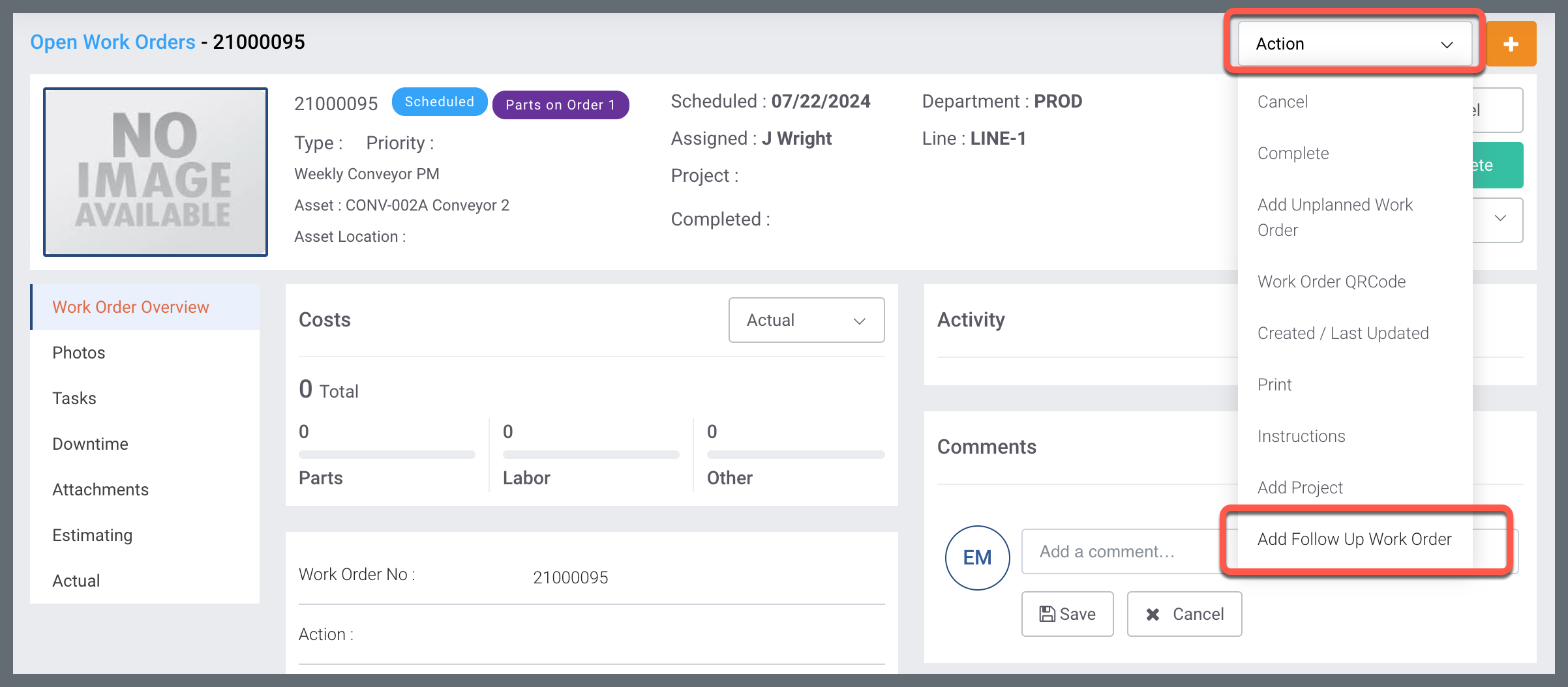Open the Tasks sidebar tab
This screenshot has width=1568, height=687.
point(145,398)
